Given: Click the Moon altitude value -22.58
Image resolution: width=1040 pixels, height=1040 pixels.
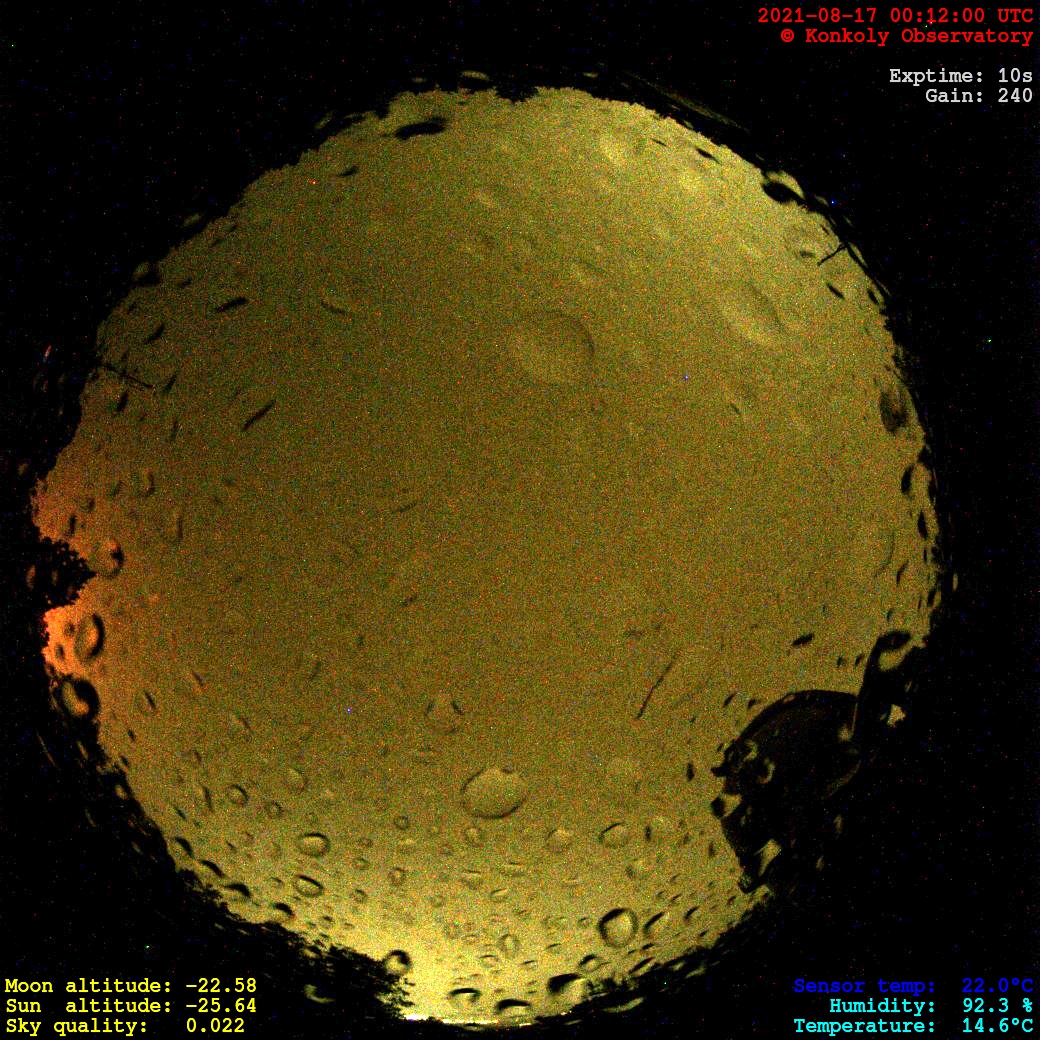Looking at the screenshot, I should click(220, 986).
